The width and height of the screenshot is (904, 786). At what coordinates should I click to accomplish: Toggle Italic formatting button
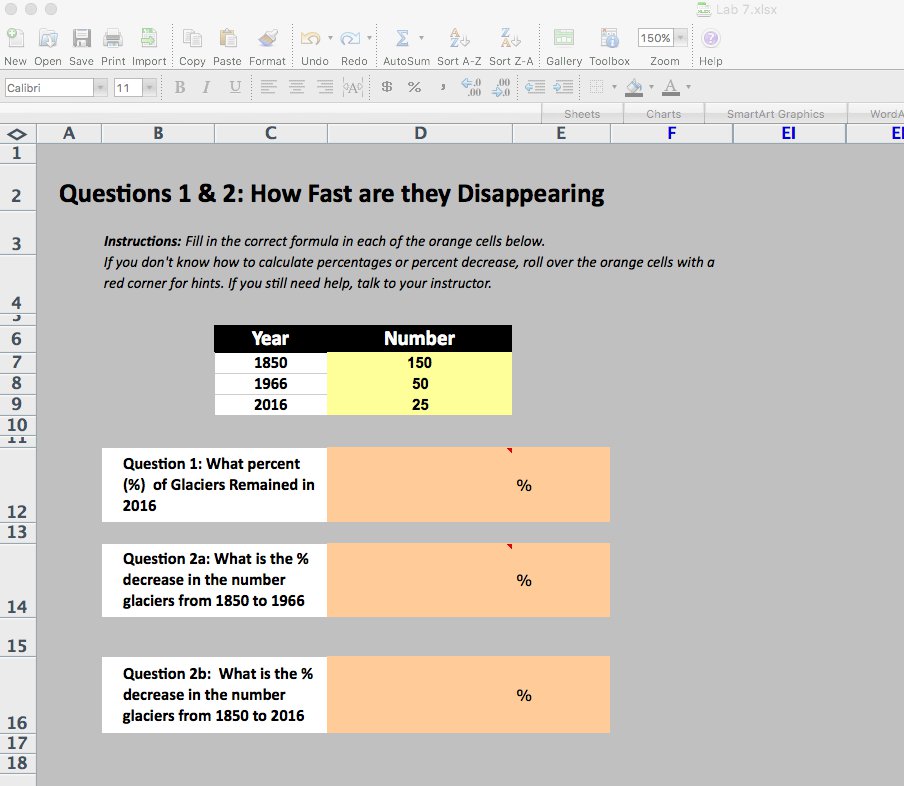tap(206, 87)
